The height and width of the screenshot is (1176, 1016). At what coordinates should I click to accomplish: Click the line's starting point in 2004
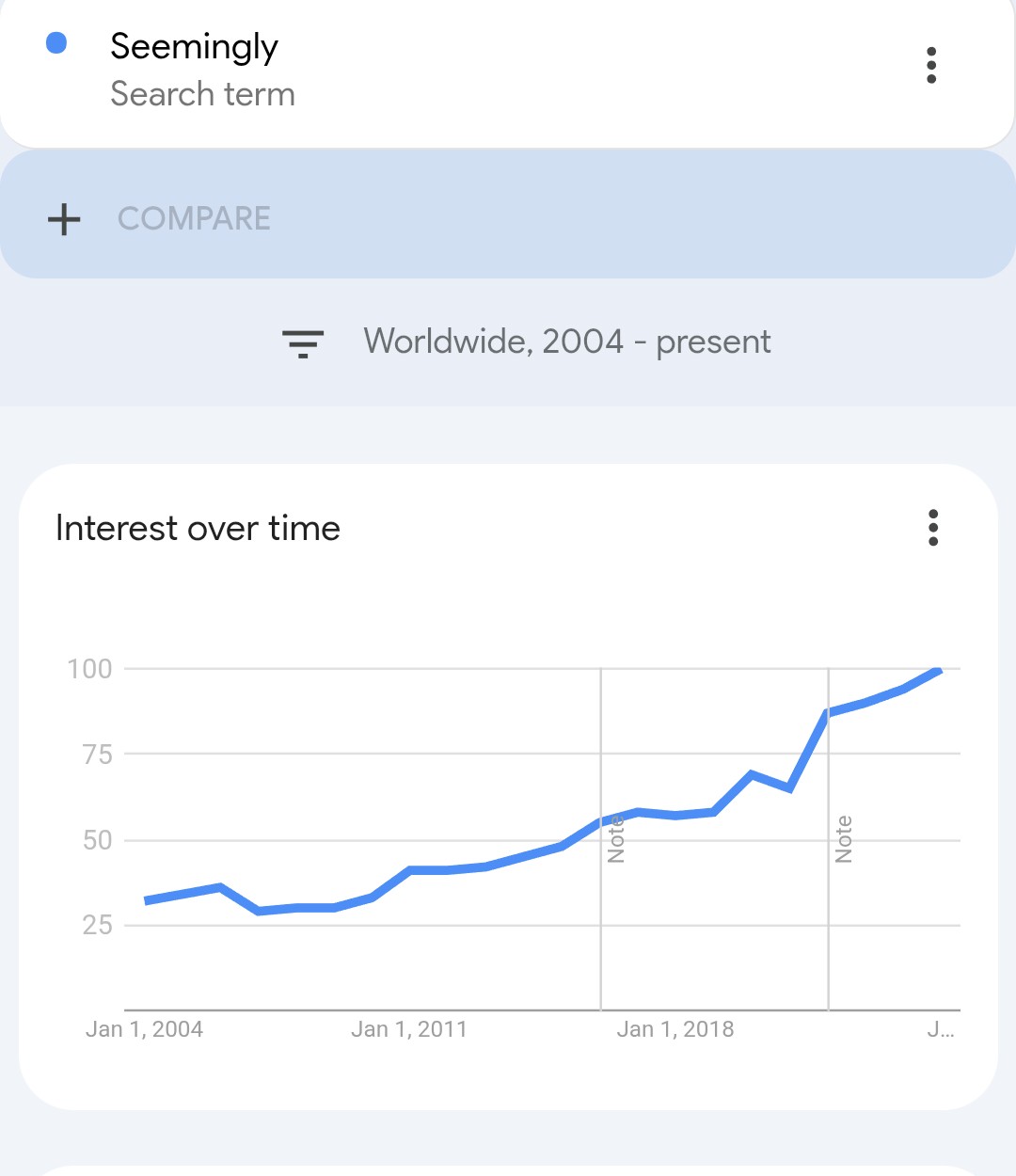pos(147,900)
